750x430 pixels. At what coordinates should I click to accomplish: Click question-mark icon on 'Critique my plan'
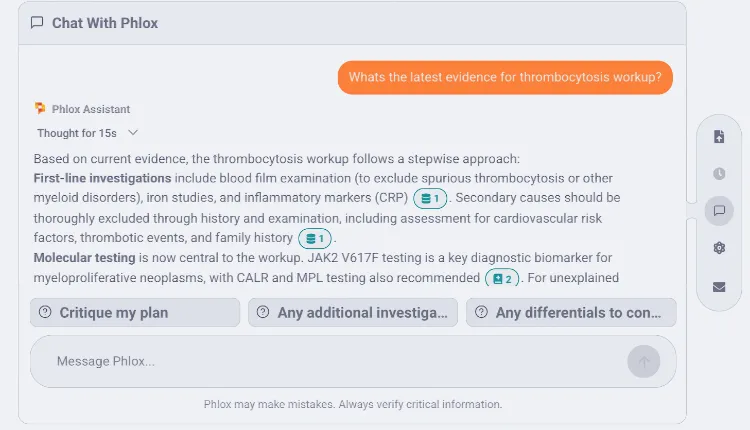coord(45,312)
